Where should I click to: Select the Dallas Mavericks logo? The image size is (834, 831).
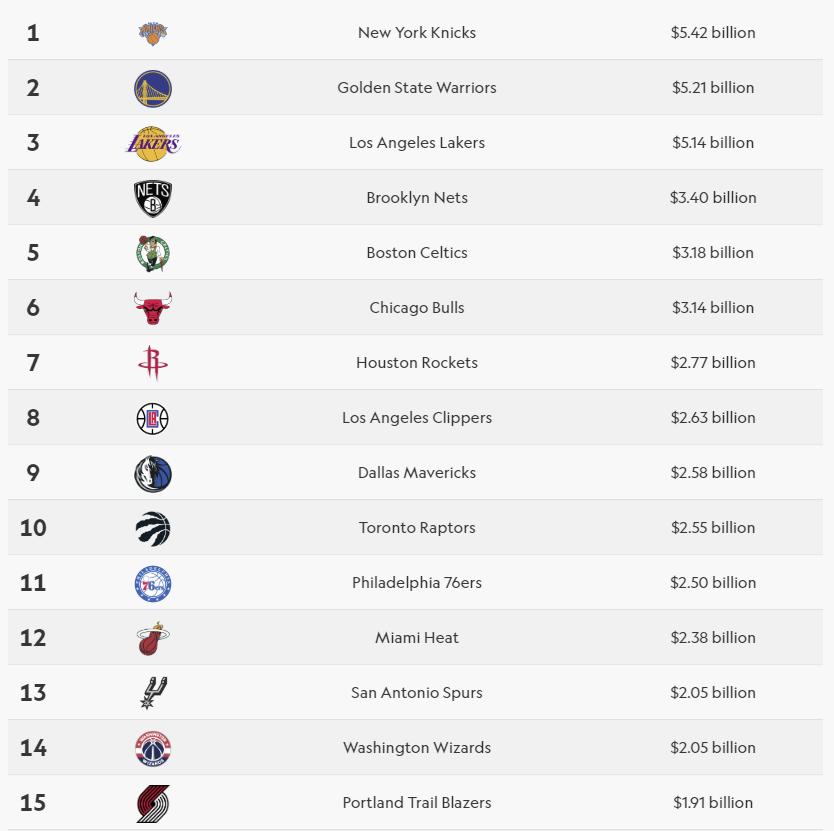pyautogui.click(x=153, y=473)
